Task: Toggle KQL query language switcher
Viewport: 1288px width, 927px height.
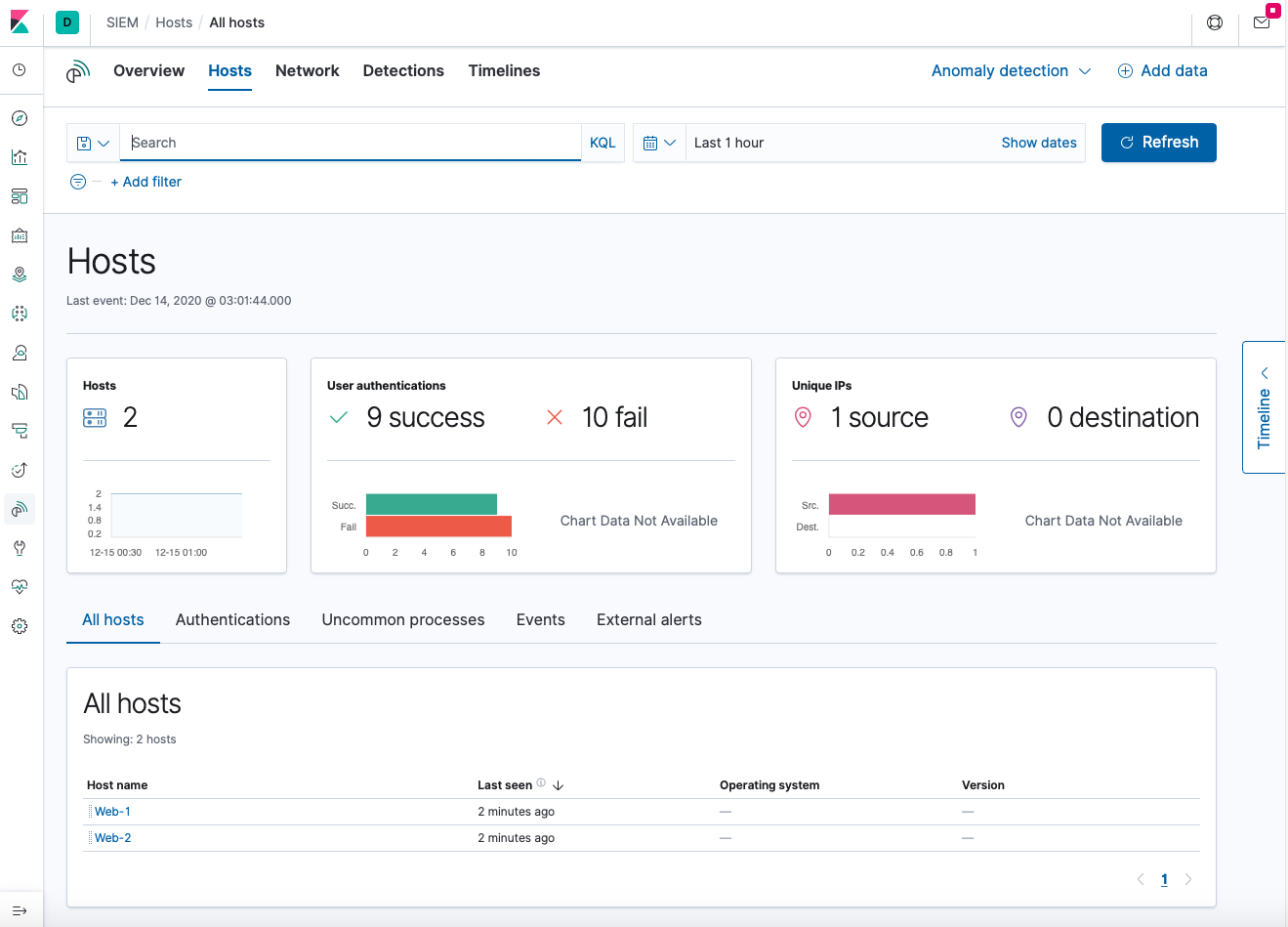Action: point(602,143)
